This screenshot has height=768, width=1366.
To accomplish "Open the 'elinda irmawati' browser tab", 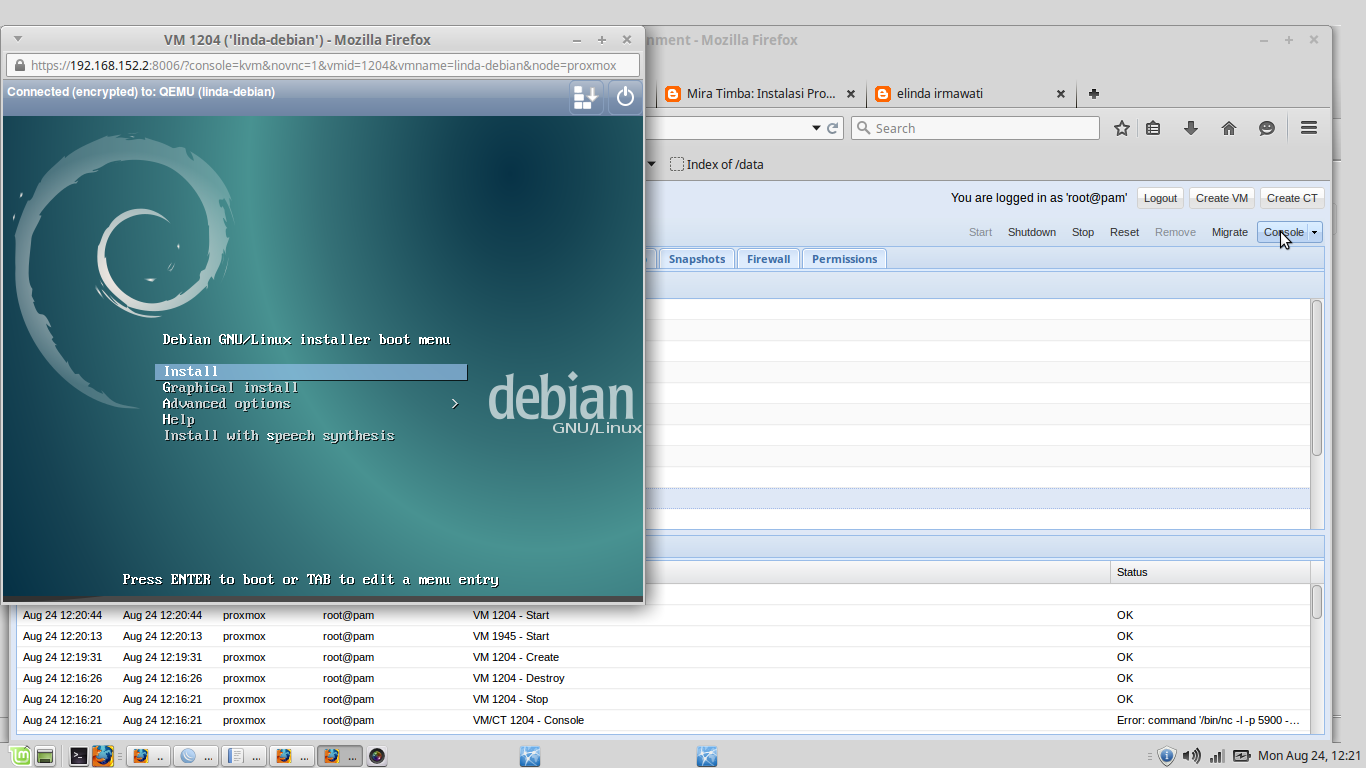I will tap(960, 93).
